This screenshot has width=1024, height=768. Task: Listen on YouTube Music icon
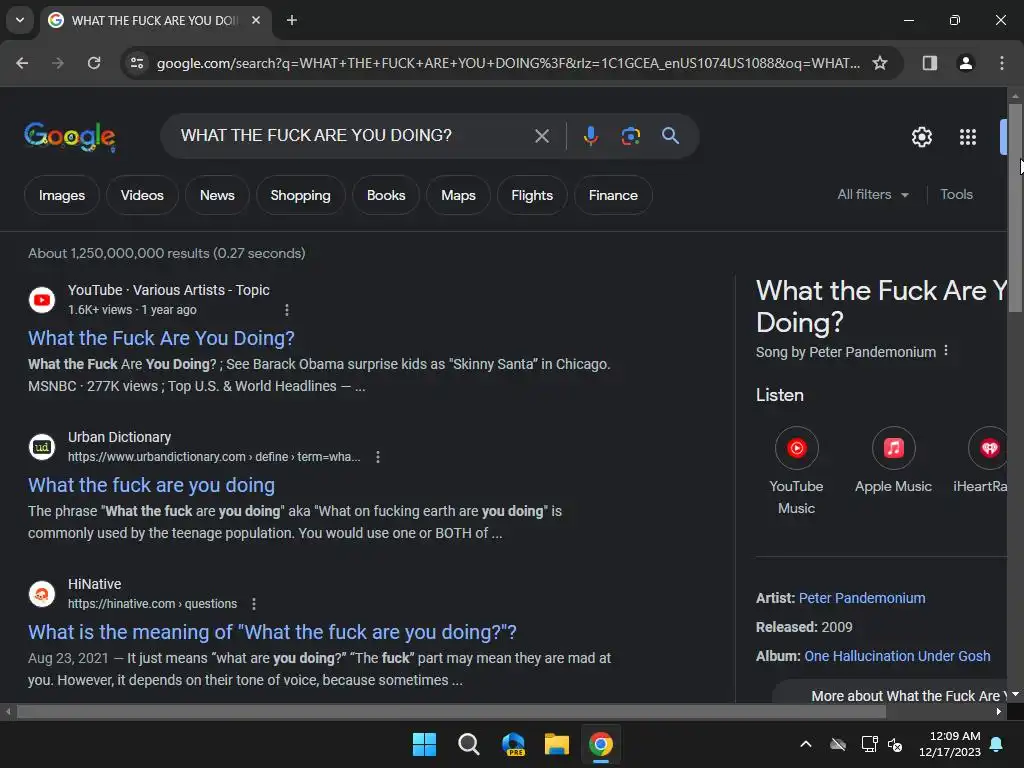click(x=796, y=448)
